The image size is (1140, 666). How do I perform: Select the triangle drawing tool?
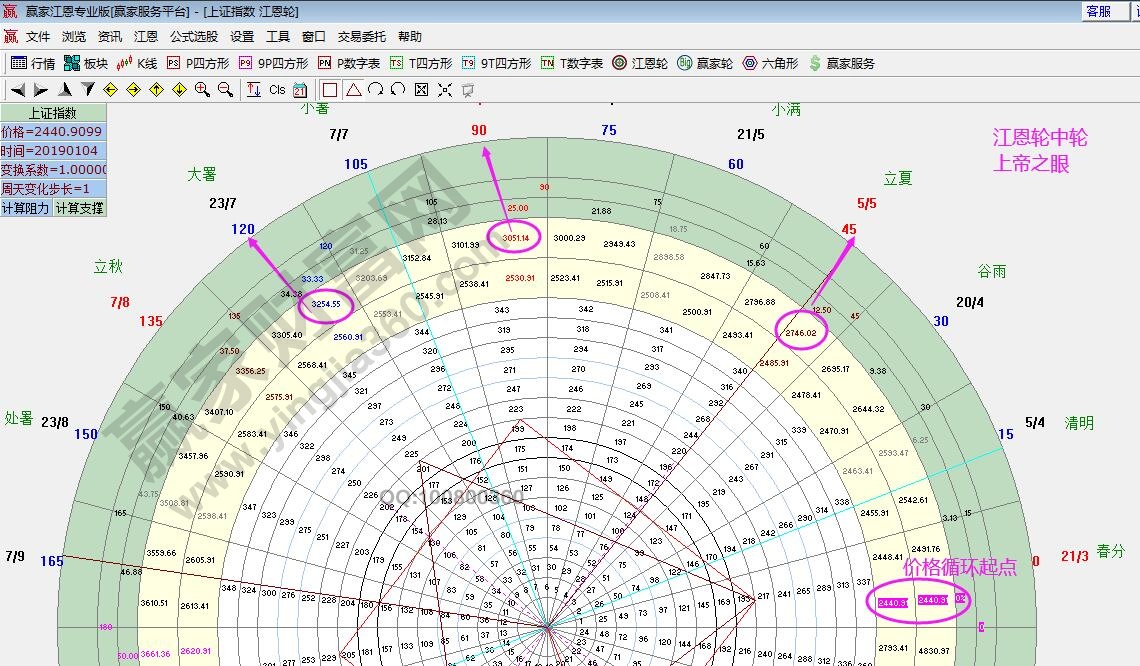click(x=352, y=90)
